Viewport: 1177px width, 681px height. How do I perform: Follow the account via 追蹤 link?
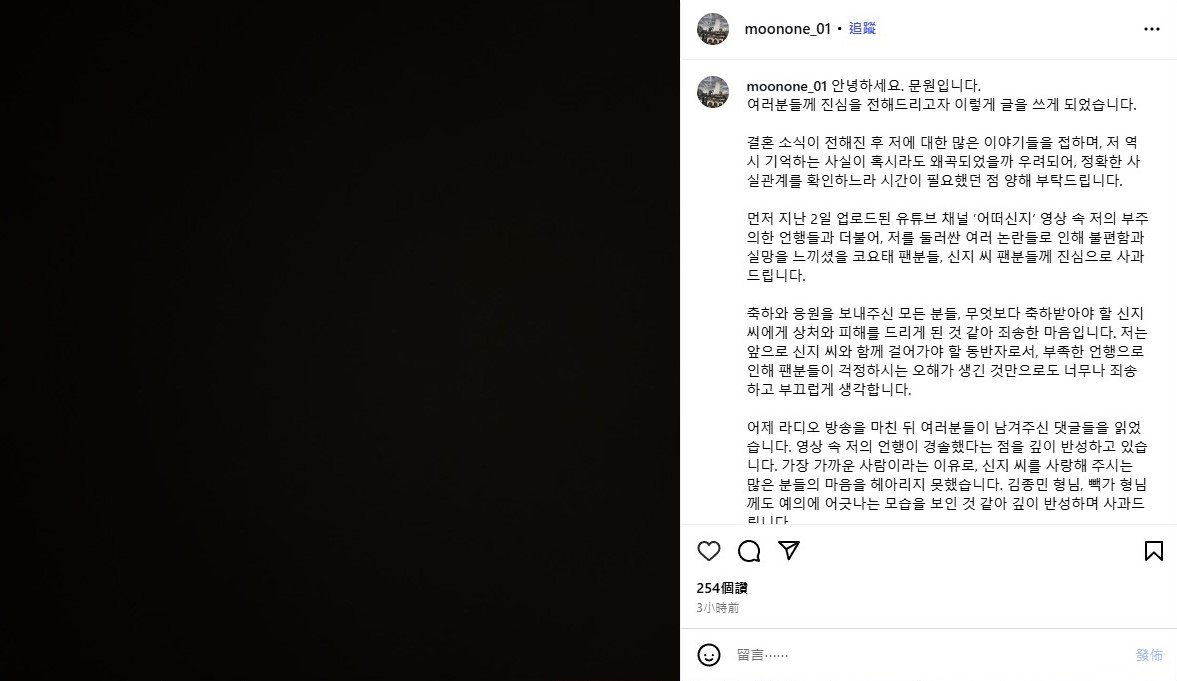pos(862,29)
